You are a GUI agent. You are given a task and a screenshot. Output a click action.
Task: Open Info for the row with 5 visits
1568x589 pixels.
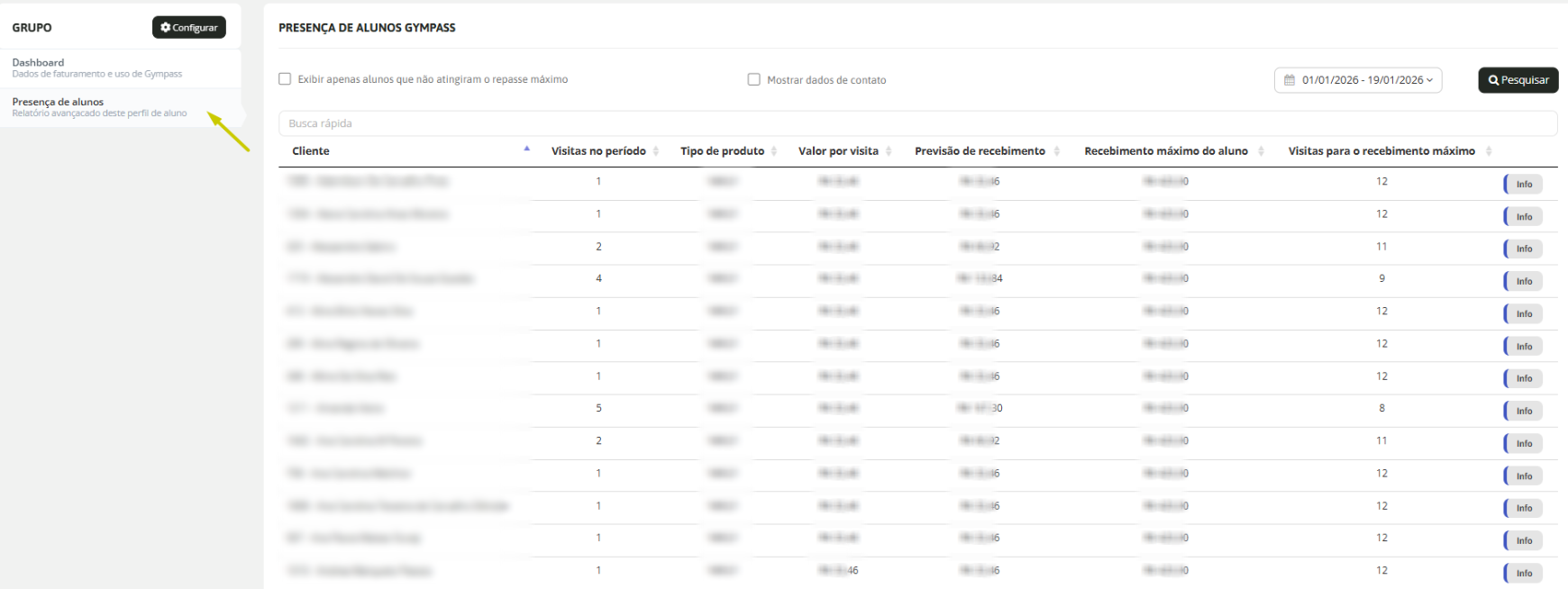point(1523,411)
